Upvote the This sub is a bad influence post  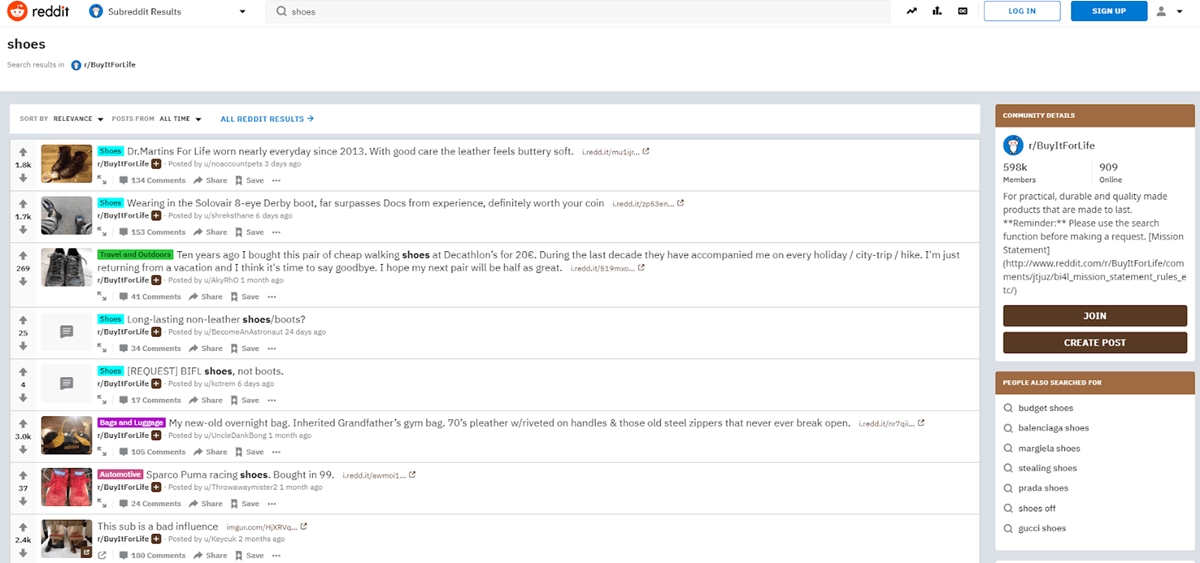[23, 527]
